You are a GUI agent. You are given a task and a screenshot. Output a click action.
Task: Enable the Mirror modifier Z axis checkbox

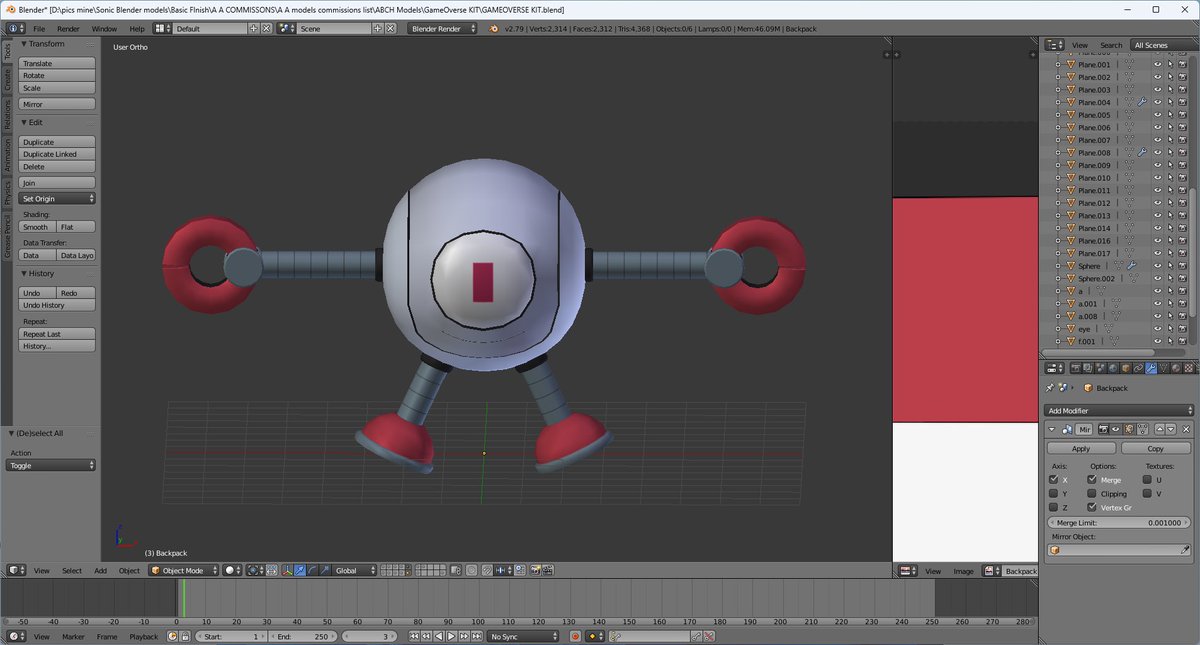pos(1053,507)
